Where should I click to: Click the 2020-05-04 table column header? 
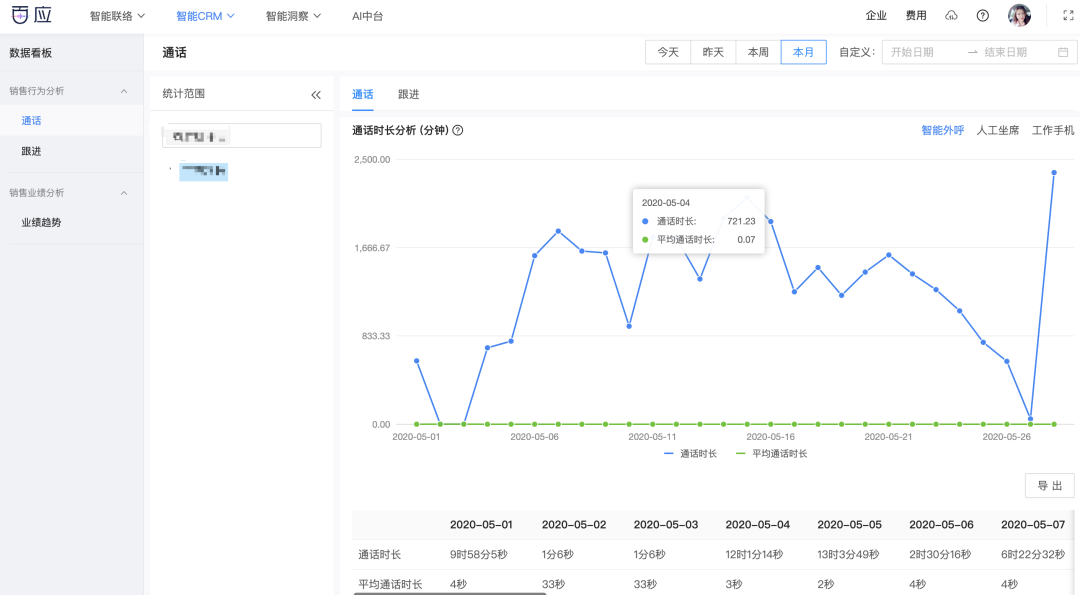pos(758,525)
